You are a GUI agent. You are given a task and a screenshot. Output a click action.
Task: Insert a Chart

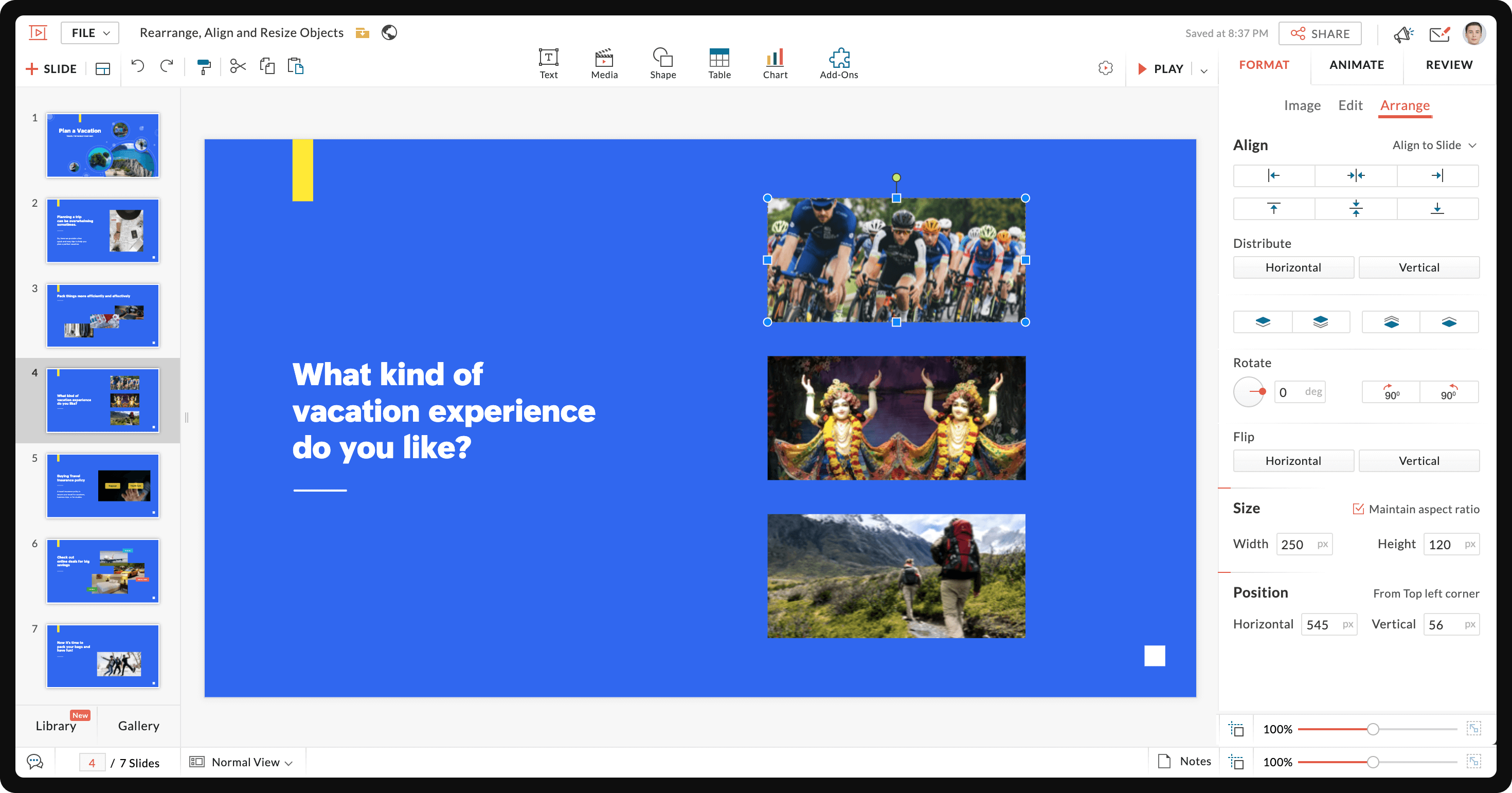775,63
